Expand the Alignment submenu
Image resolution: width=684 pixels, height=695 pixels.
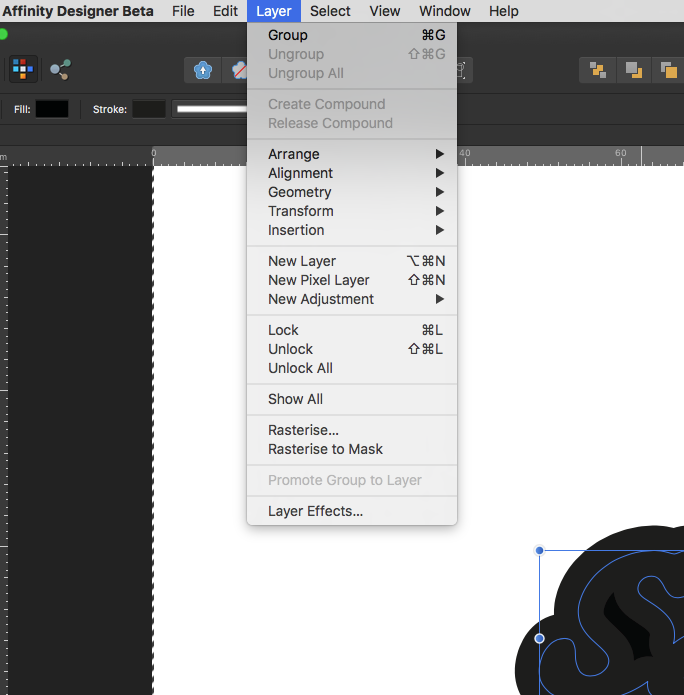[x=352, y=173]
